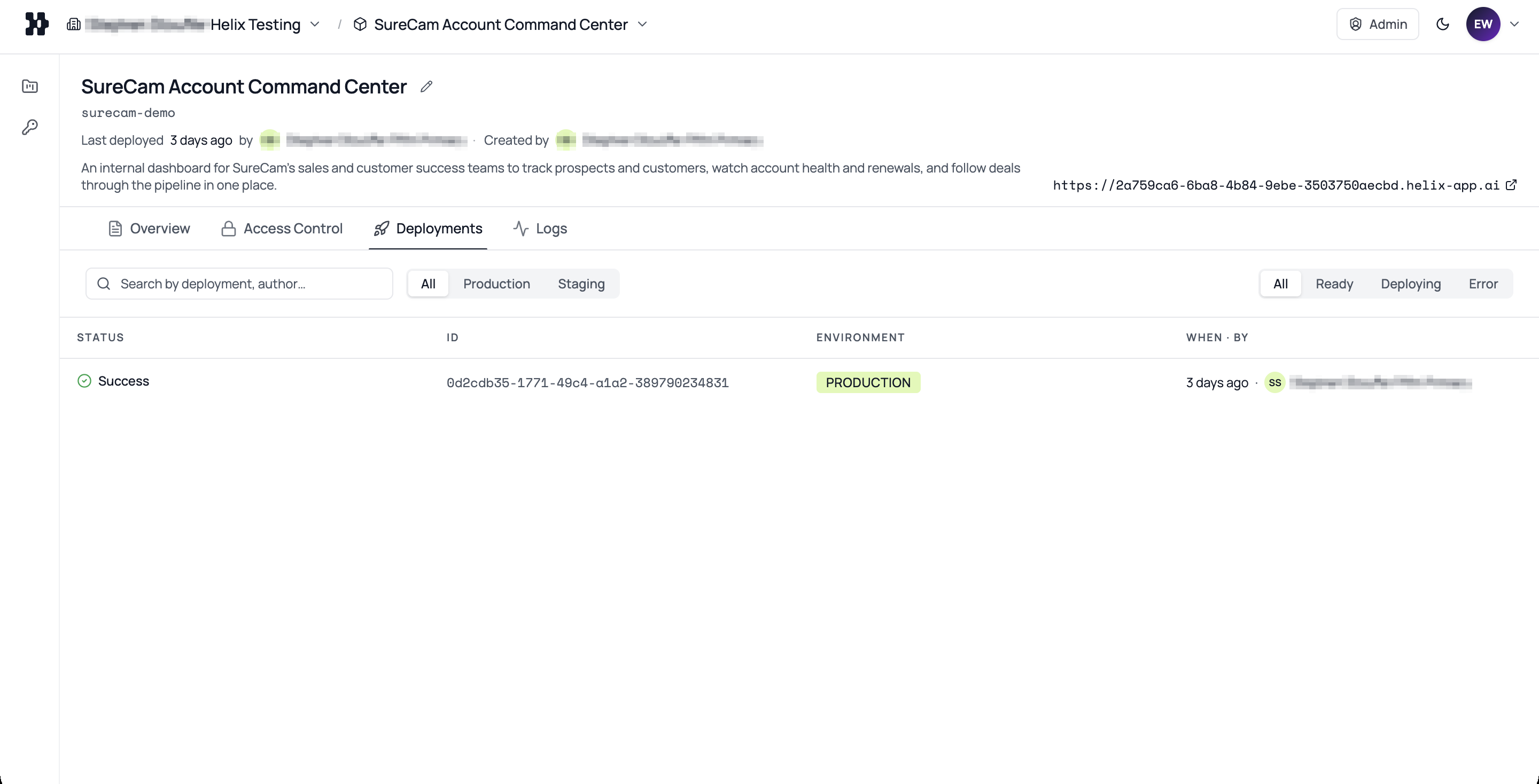The image size is (1539, 784).
Task: Open the helix-app.ai URL link
Action: (x=1276, y=186)
